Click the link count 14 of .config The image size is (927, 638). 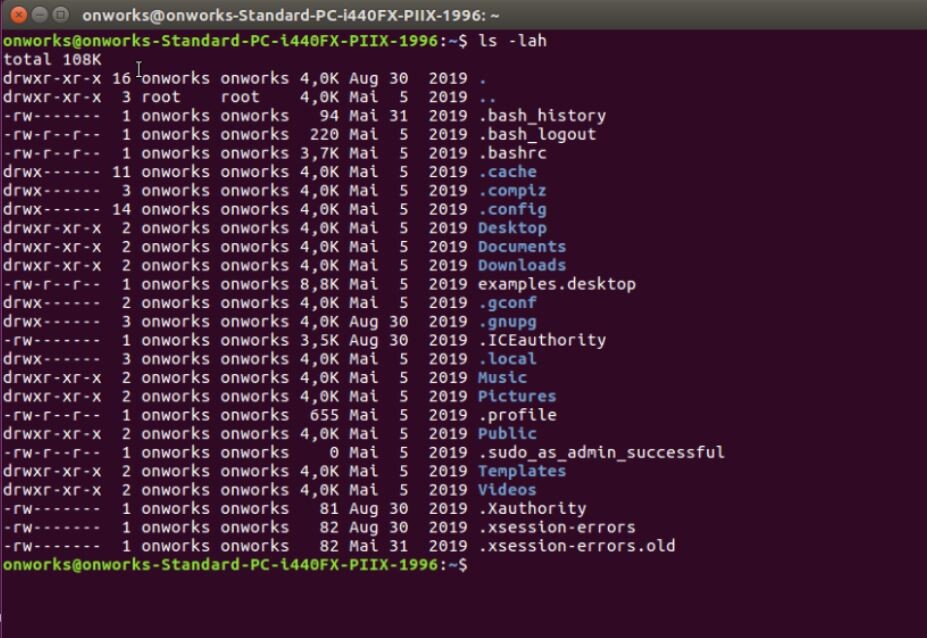click(121, 209)
